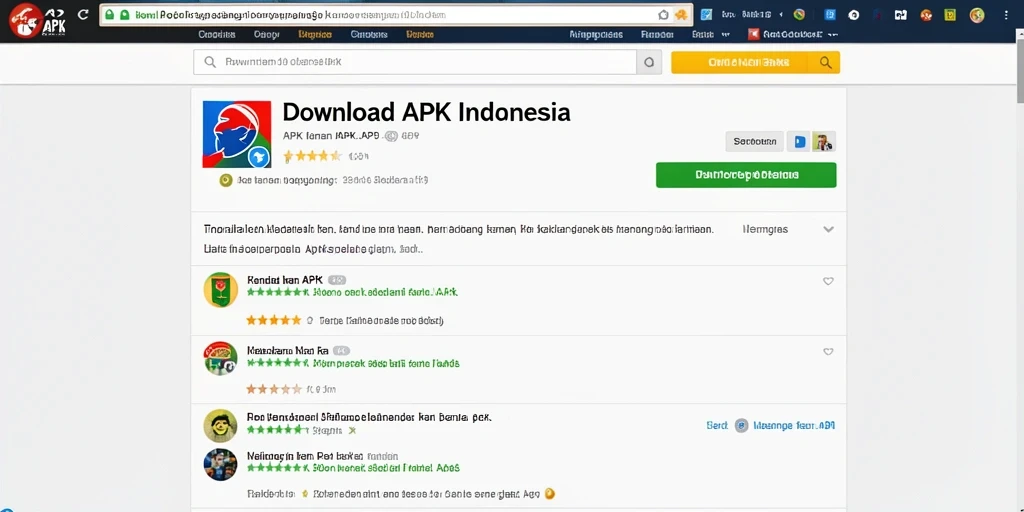Open the round profile avatar in browser toolbar
1024x512 pixels.
(x=977, y=15)
